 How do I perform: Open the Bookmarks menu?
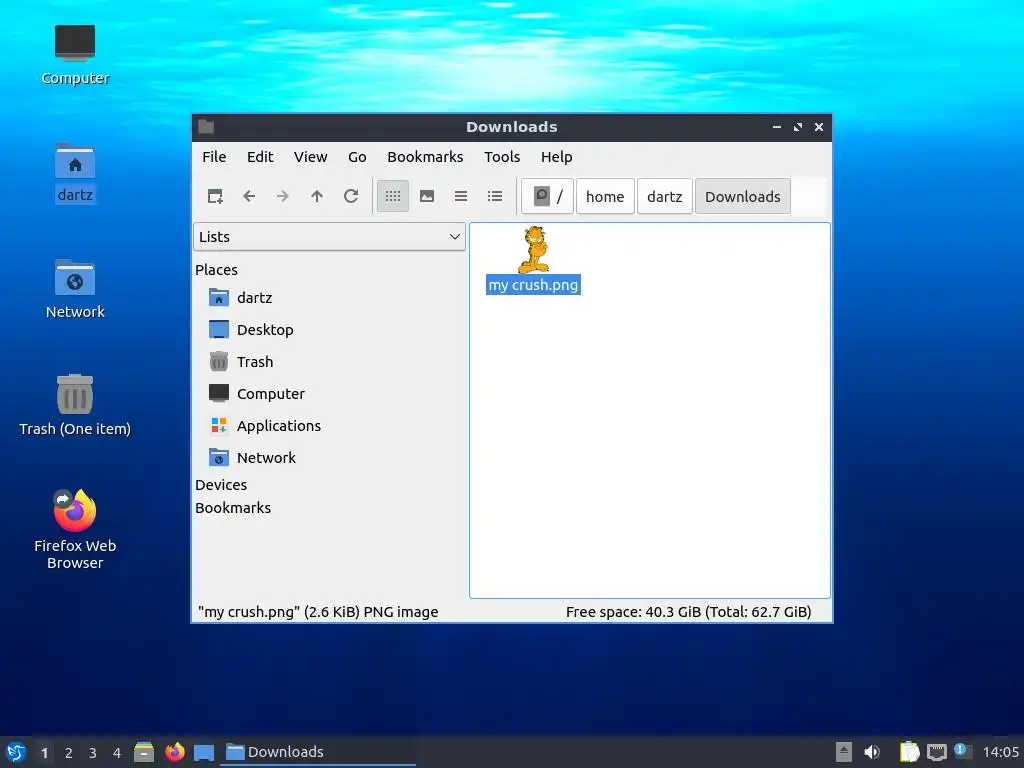(x=425, y=157)
